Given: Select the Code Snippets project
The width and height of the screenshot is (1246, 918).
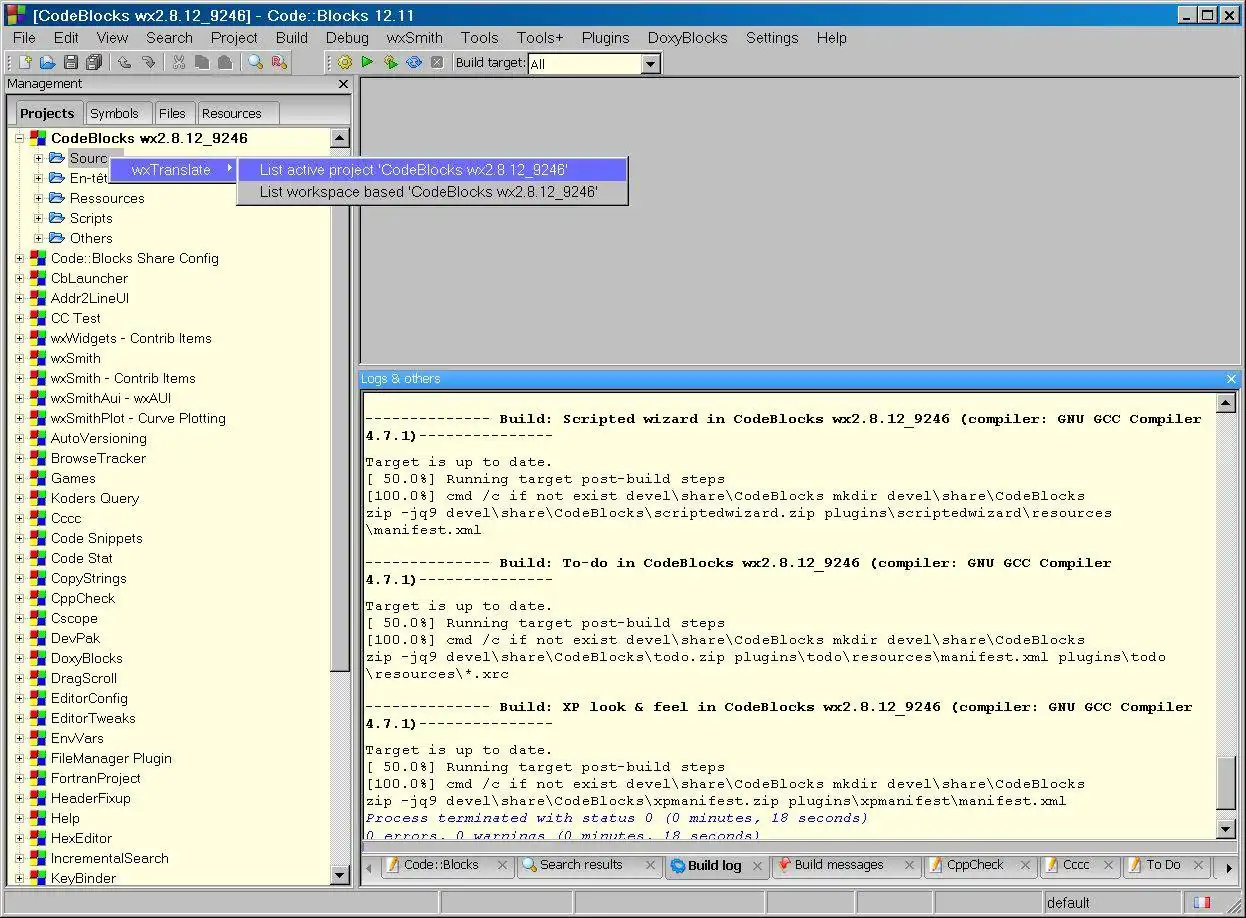Looking at the screenshot, I should pos(97,538).
